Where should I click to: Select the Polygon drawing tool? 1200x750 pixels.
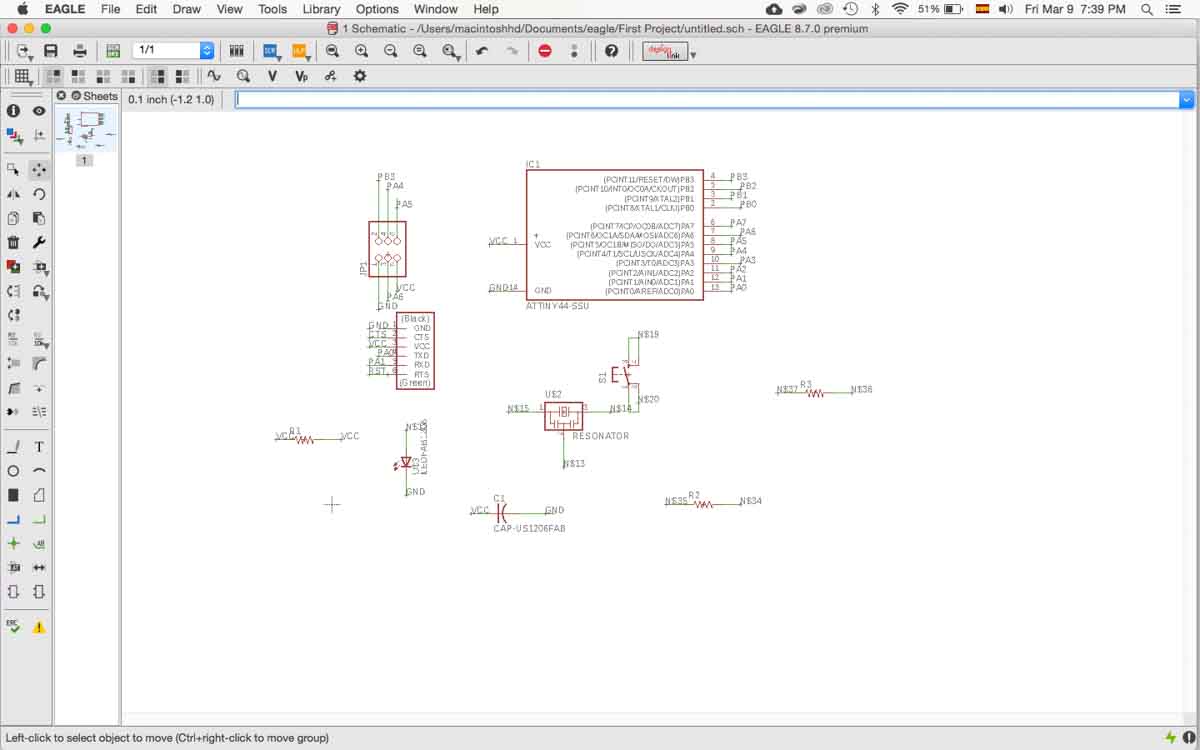pos(39,495)
